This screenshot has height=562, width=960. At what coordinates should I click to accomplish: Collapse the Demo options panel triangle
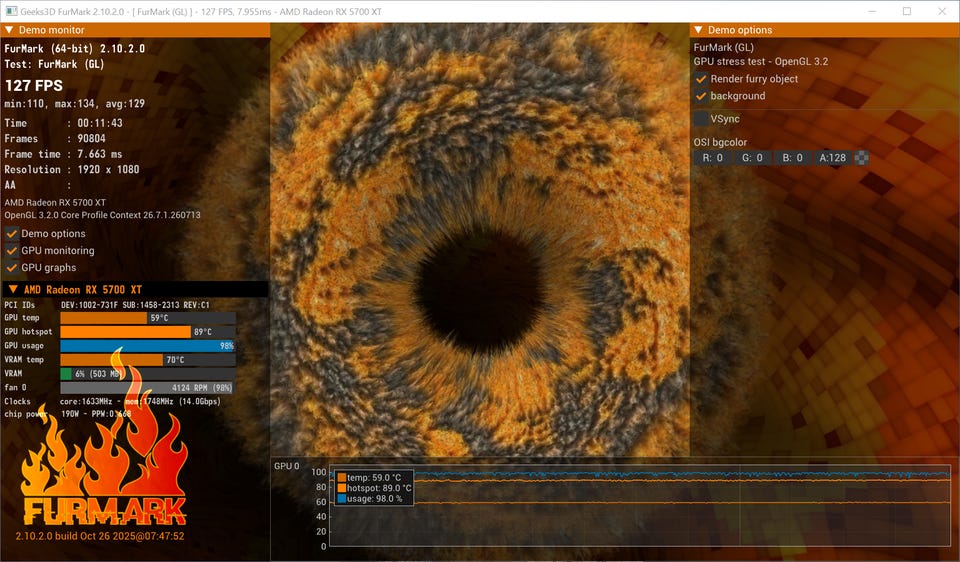(699, 30)
